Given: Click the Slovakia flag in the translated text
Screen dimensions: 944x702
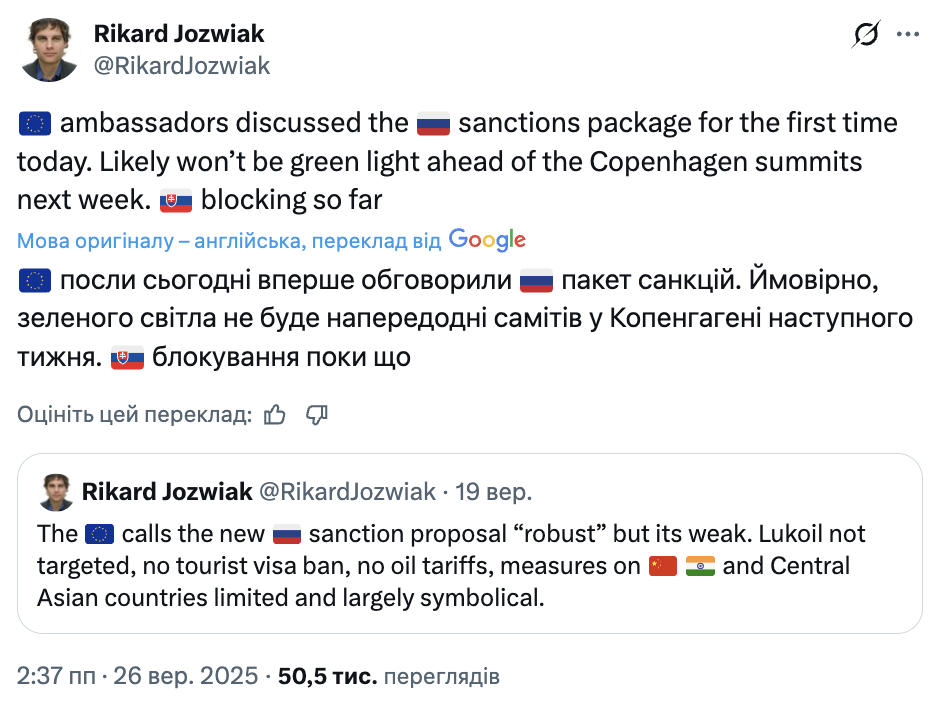Looking at the screenshot, I should tap(126, 356).
